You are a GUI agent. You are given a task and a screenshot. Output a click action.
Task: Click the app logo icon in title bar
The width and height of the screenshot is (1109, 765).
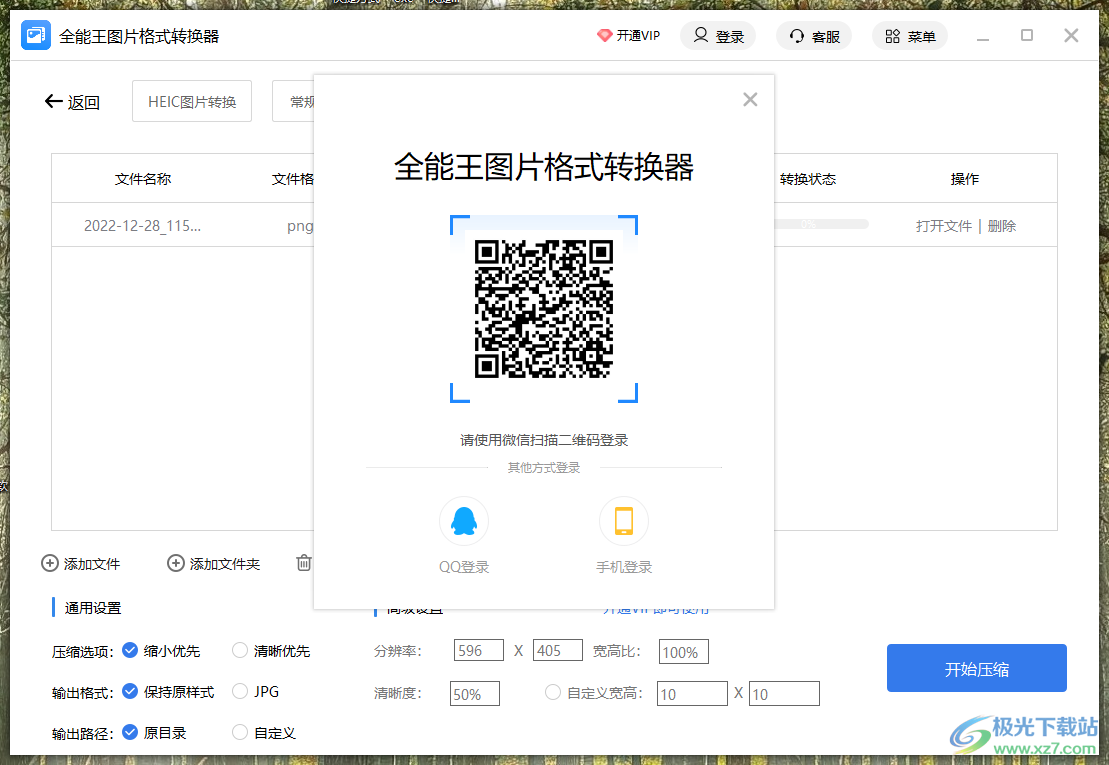click(x=35, y=35)
